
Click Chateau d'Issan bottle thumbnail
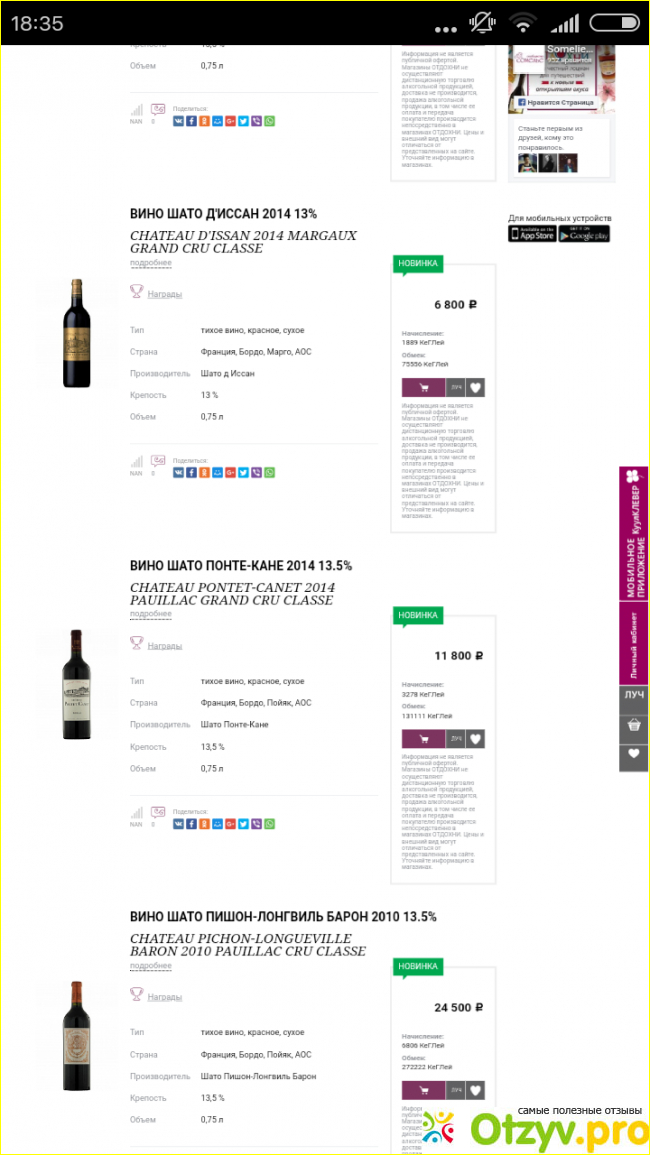click(76, 333)
